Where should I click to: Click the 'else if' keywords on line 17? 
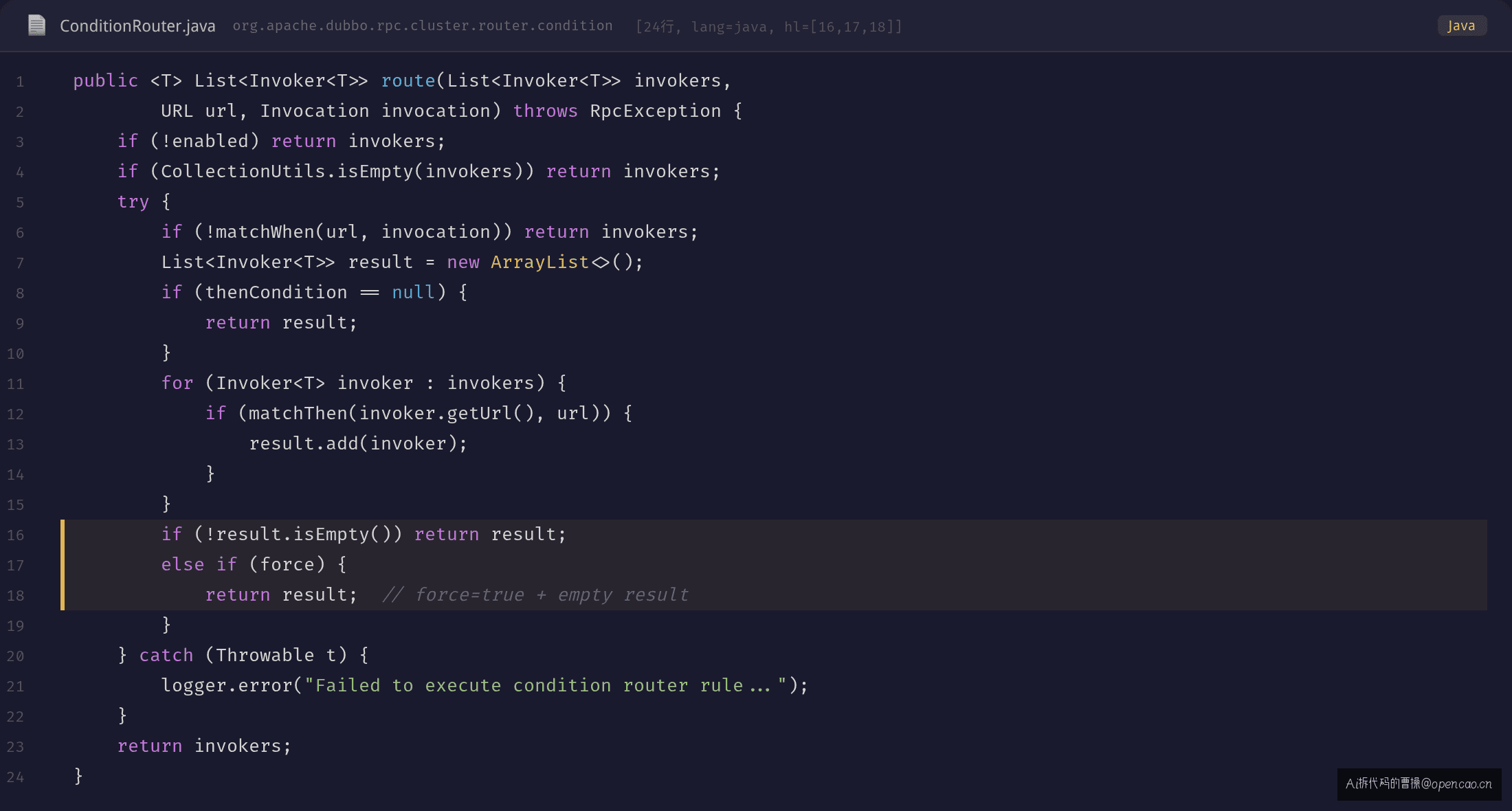pos(199,564)
